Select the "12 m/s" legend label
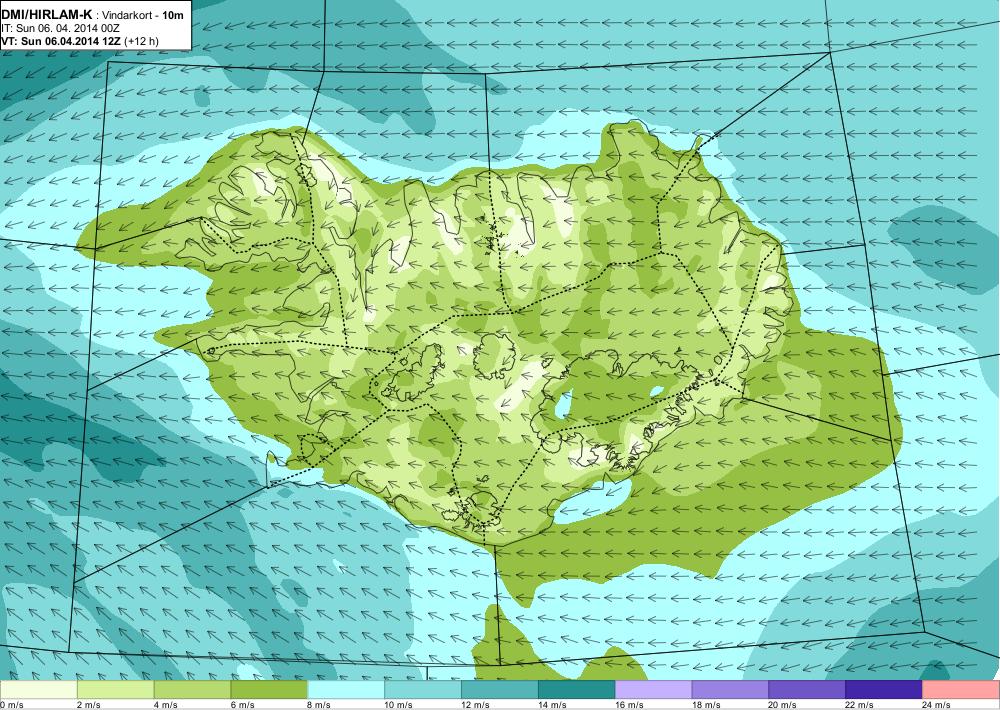Screen dimensions: 1000x710 pyautogui.click(x=475, y=705)
